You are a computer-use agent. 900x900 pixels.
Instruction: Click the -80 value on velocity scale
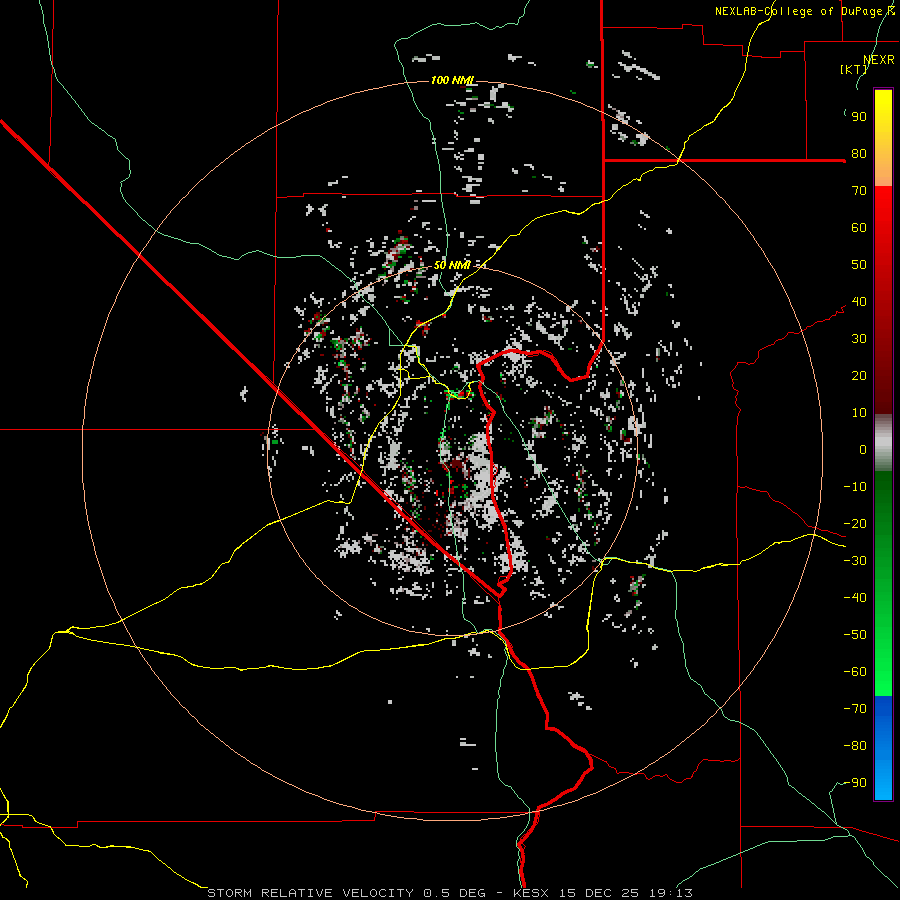pyautogui.click(x=855, y=746)
